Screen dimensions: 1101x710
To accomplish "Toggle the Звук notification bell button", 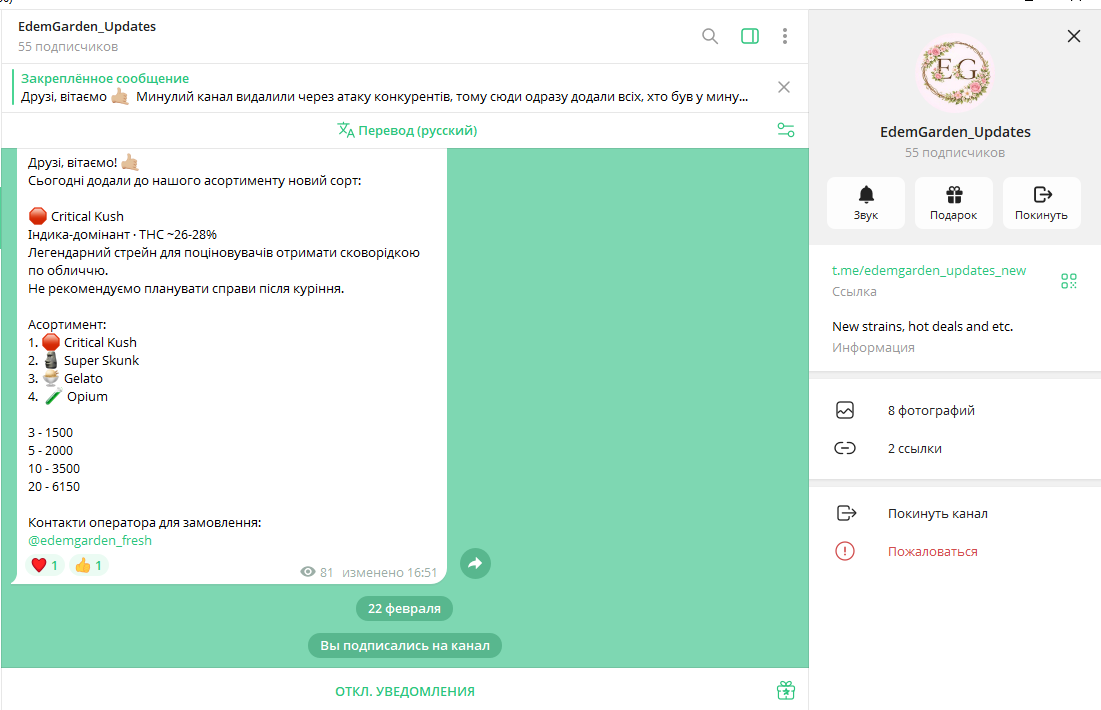I will (866, 203).
